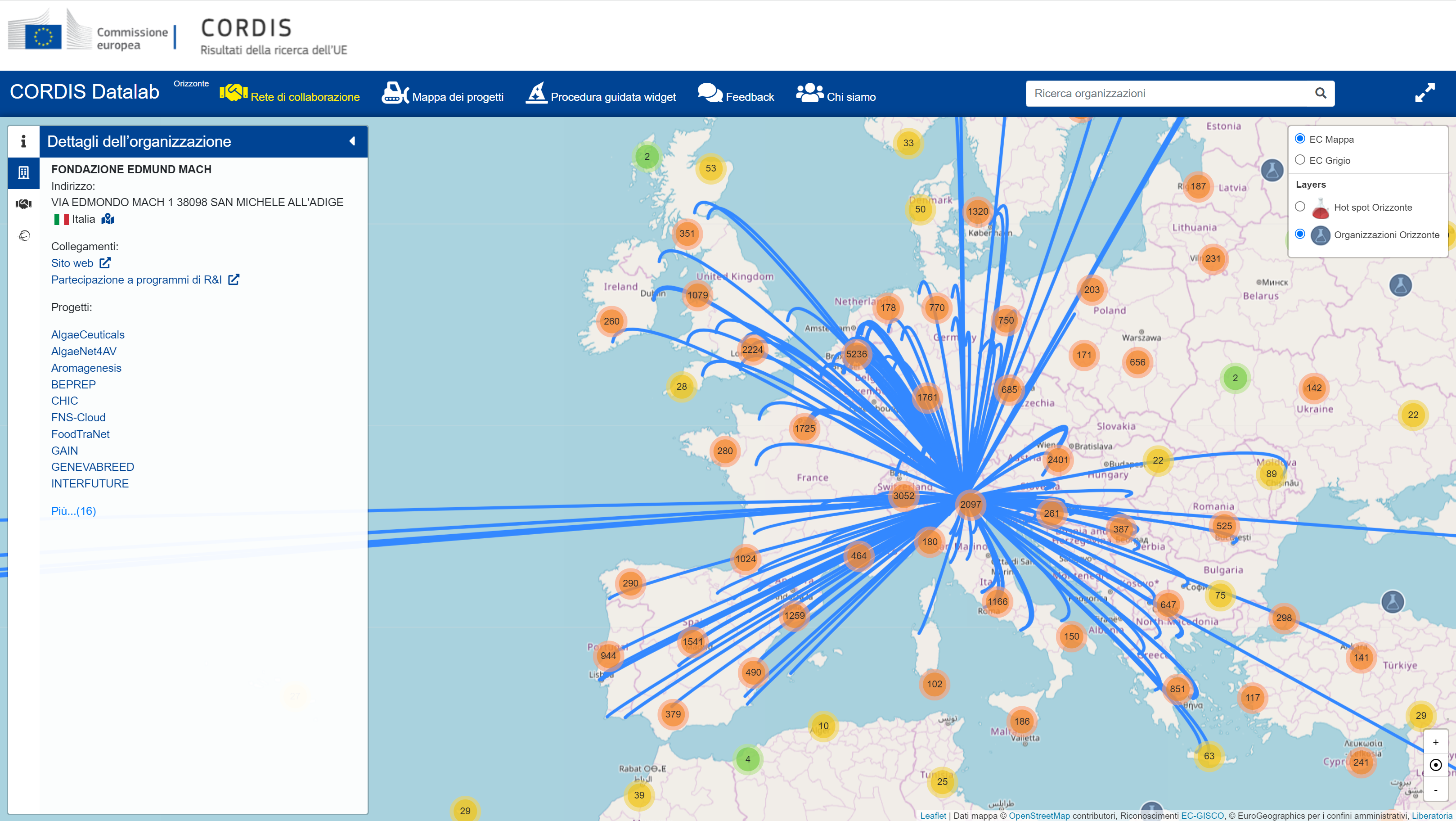Click the yellow 33 cluster in Norway
This screenshot has width=1456, height=821.
[x=908, y=143]
